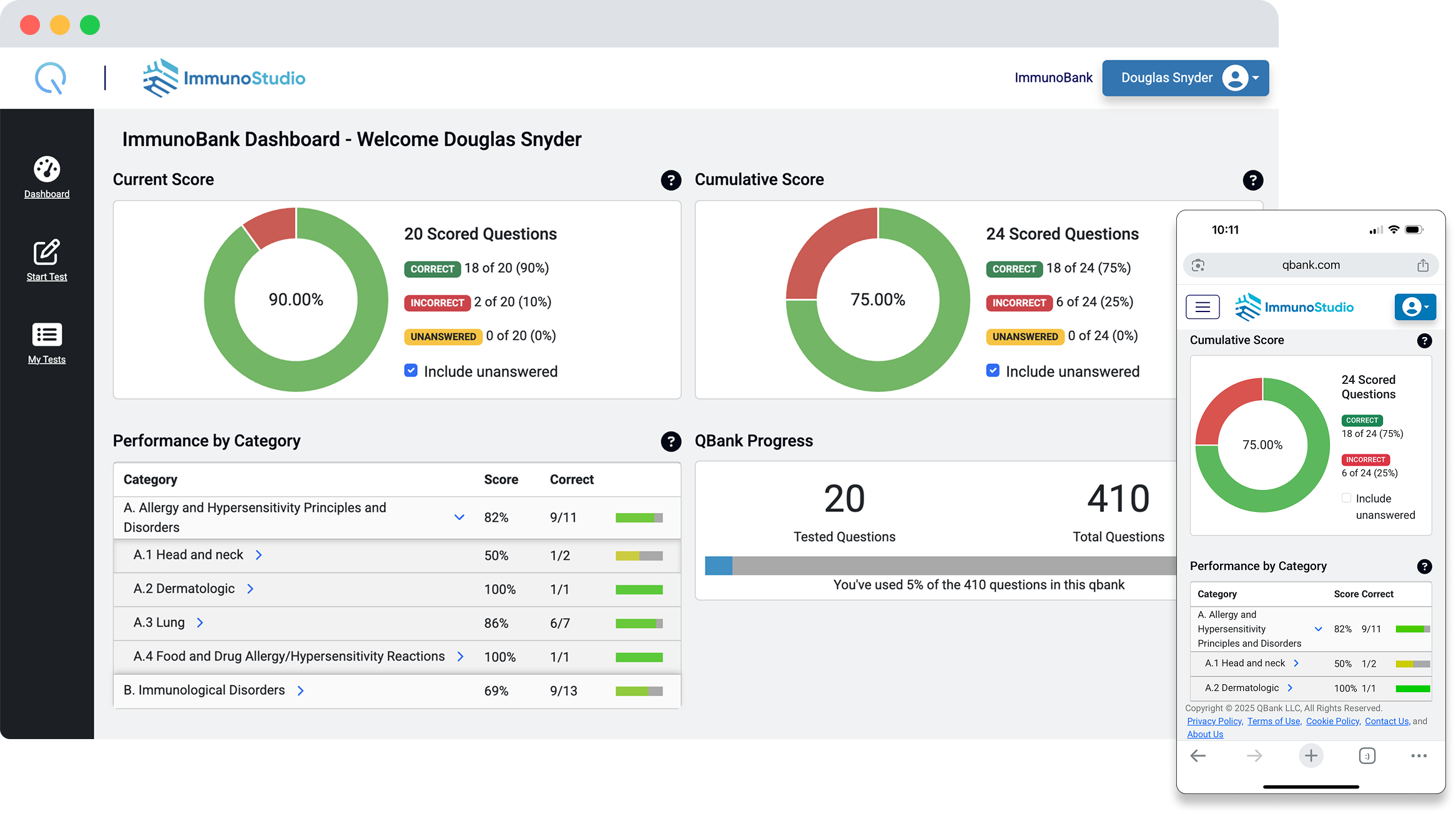
Task: Click the 410 Total Questions figure
Action: (x=1118, y=498)
